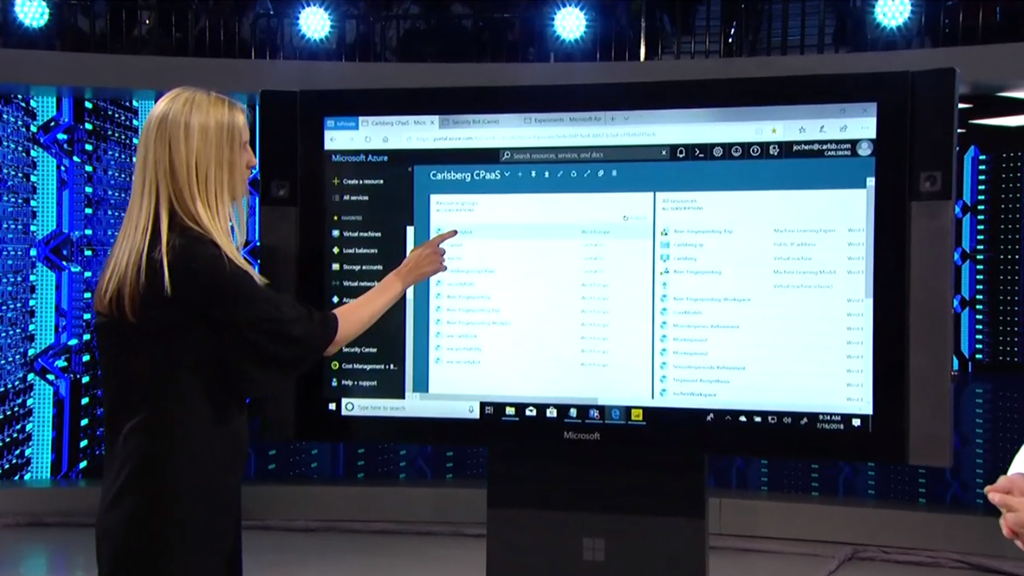This screenshot has height=576, width=1024.
Task: Open Virtual machines in the sidebar
Action: (x=357, y=234)
